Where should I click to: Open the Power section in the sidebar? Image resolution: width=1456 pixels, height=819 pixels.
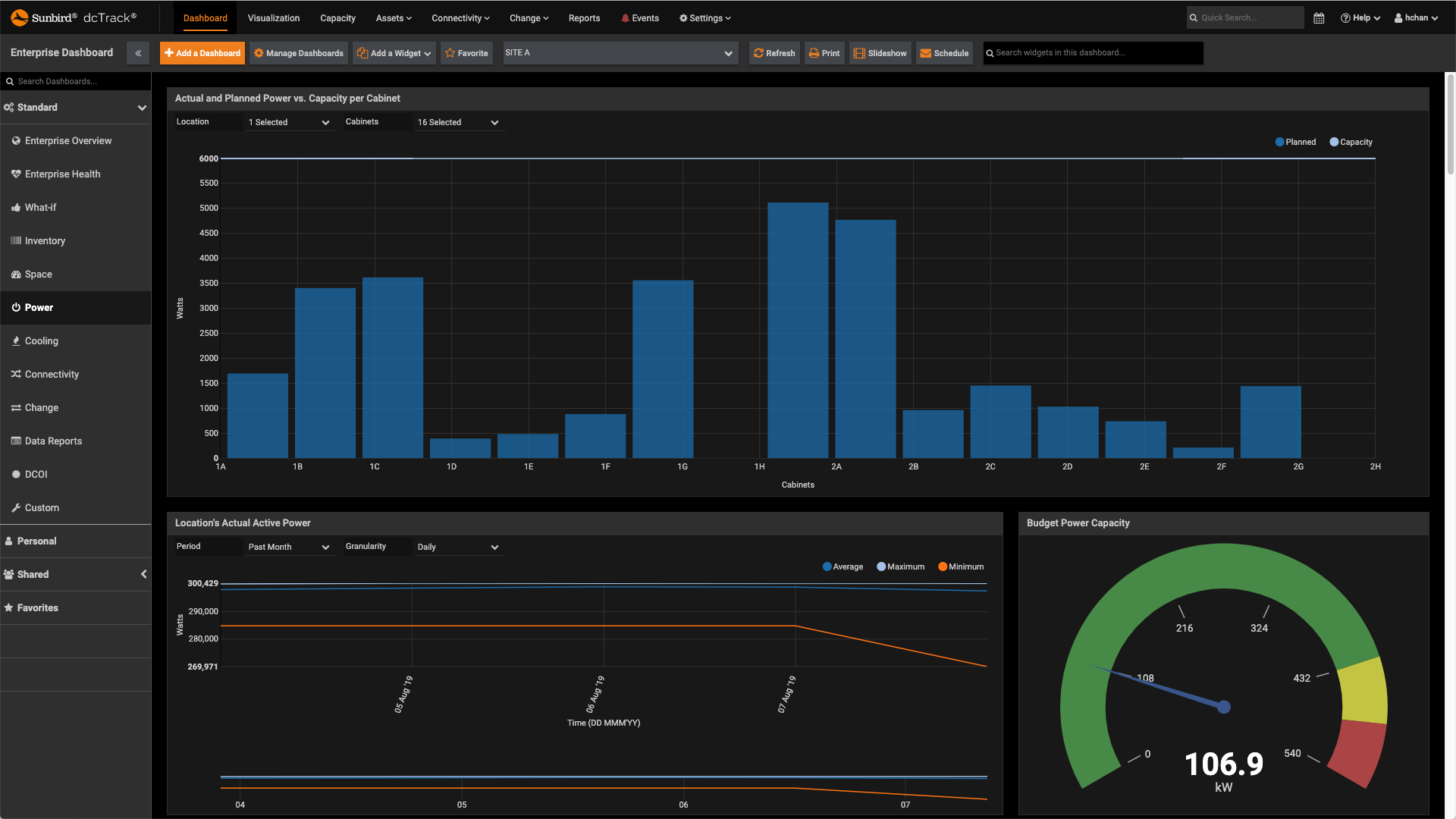tap(38, 307)
